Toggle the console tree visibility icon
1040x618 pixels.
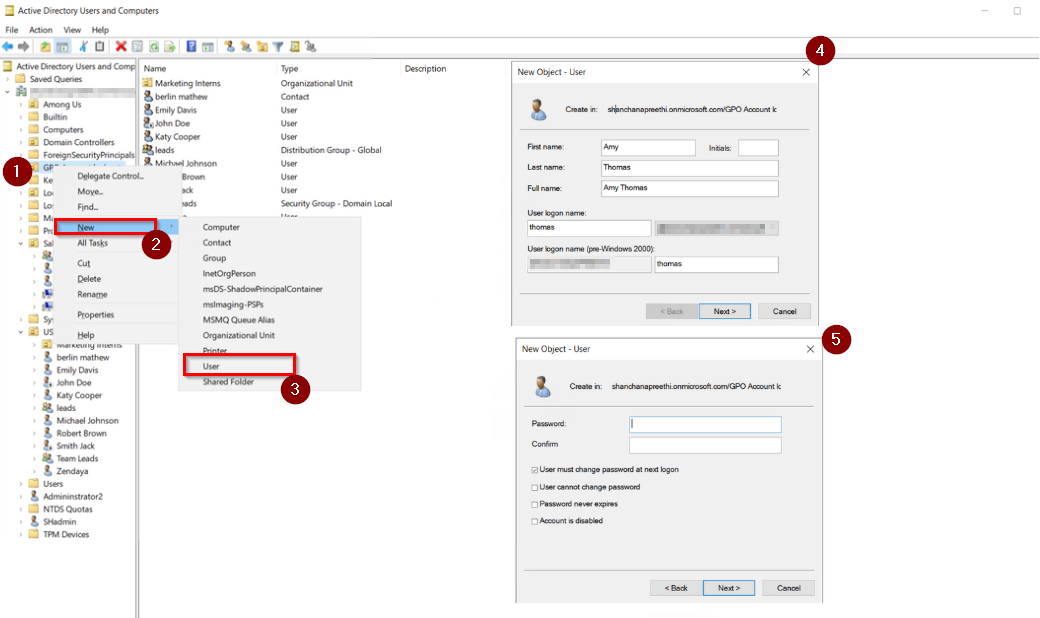(63, 46)
